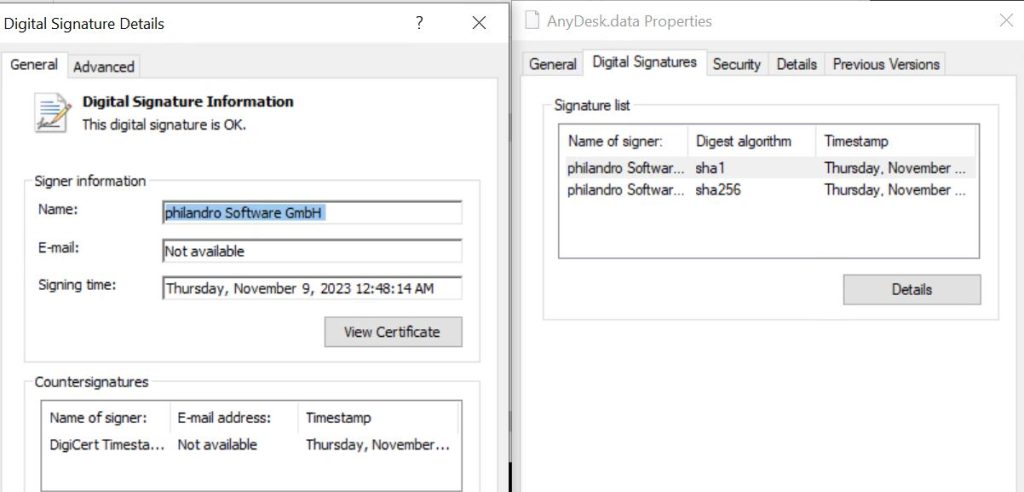The width and height of the screenshot is (1024, 492).
Task: Click the View Certificate button
Action: coord(393,332)
